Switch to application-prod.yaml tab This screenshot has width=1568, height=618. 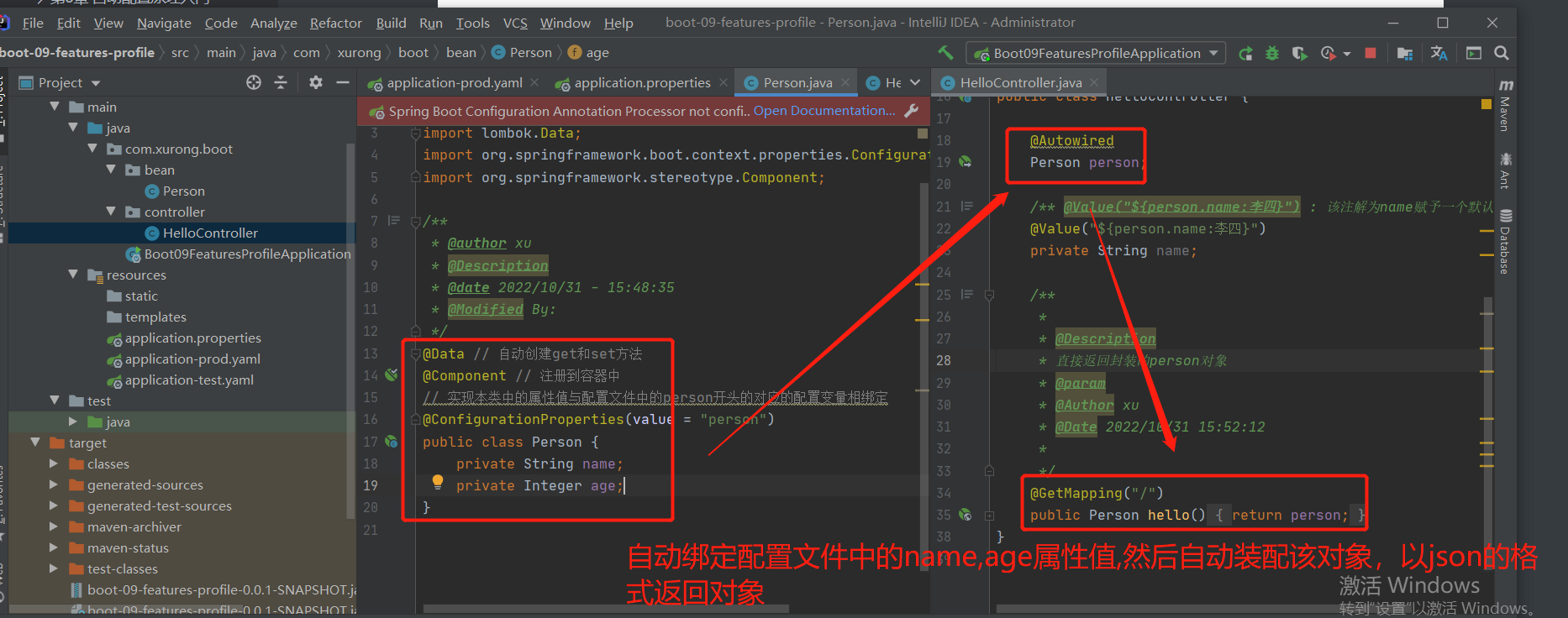tap(455, 82)
